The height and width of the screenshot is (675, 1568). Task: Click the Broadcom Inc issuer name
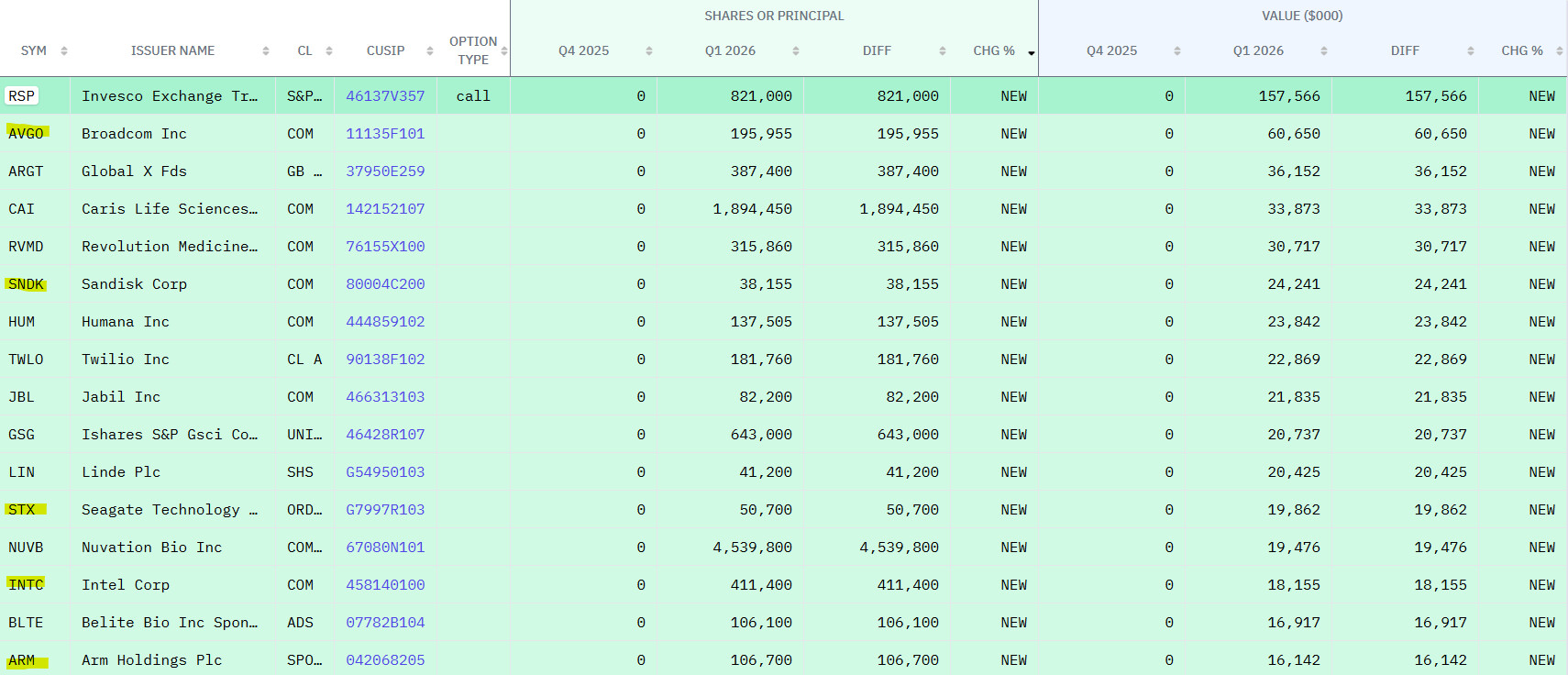(134, 134)
